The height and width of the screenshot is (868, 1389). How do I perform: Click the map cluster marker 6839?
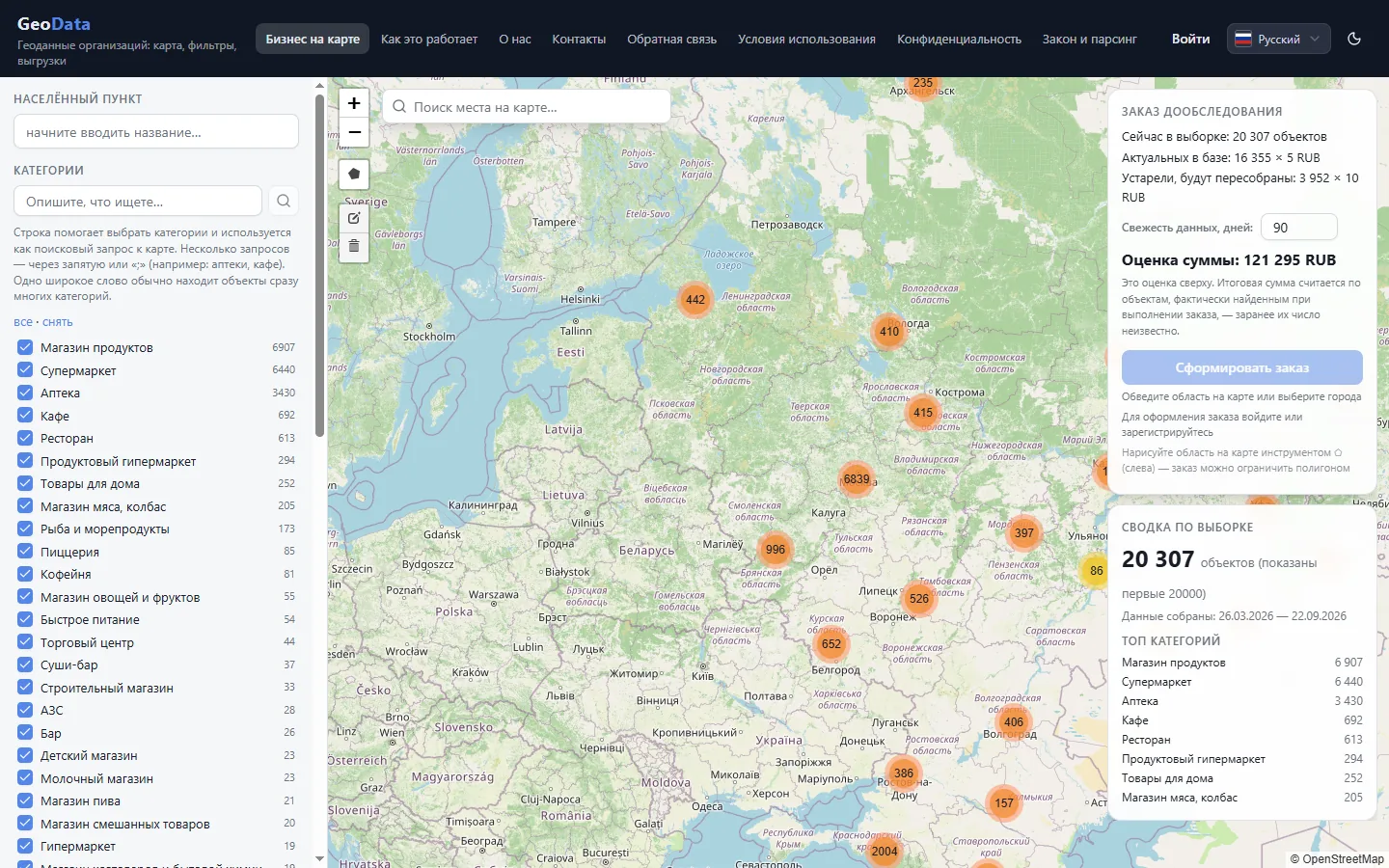pyautogui.click(x=857, y=479)
